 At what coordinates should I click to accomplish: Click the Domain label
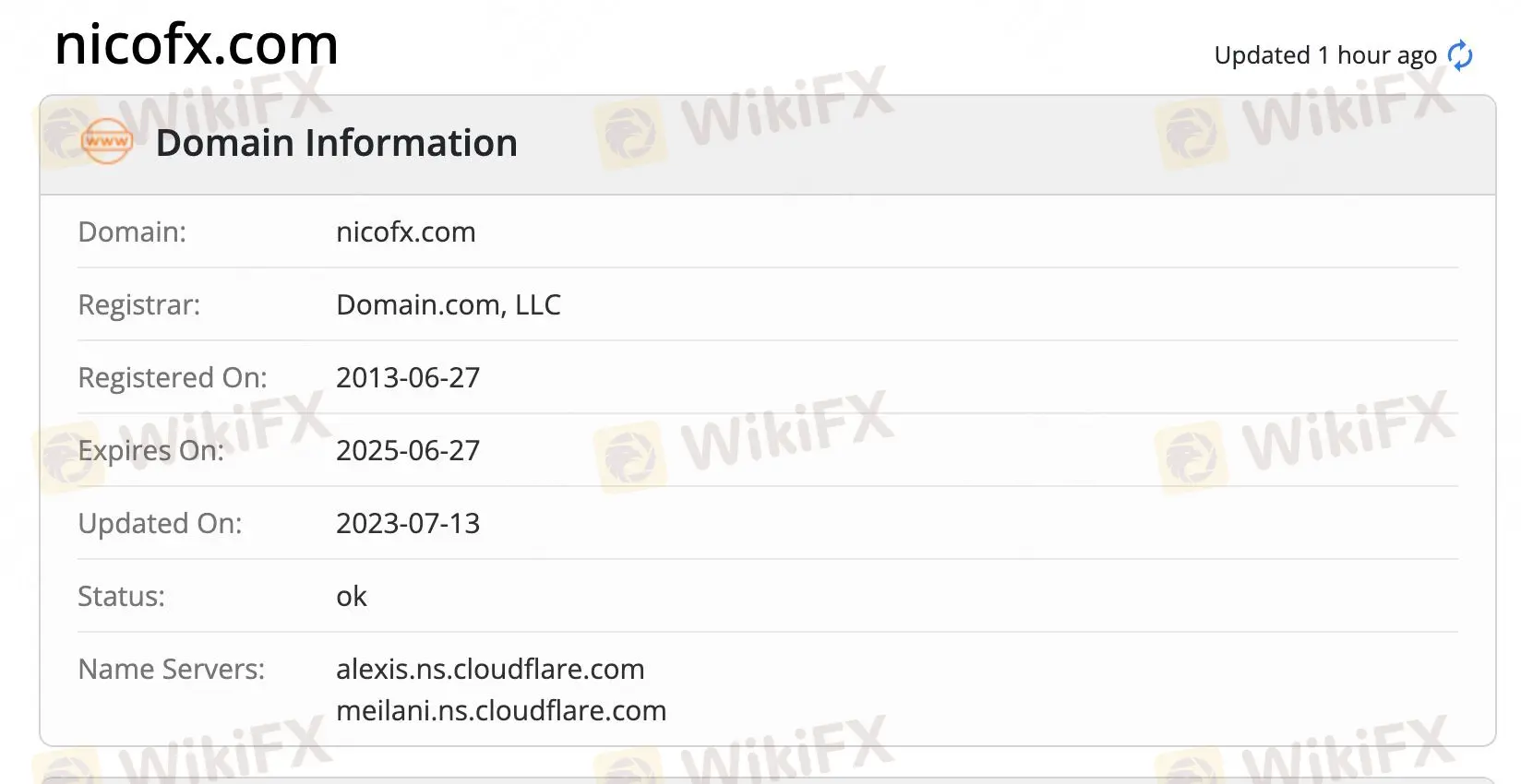coord(132,232)
